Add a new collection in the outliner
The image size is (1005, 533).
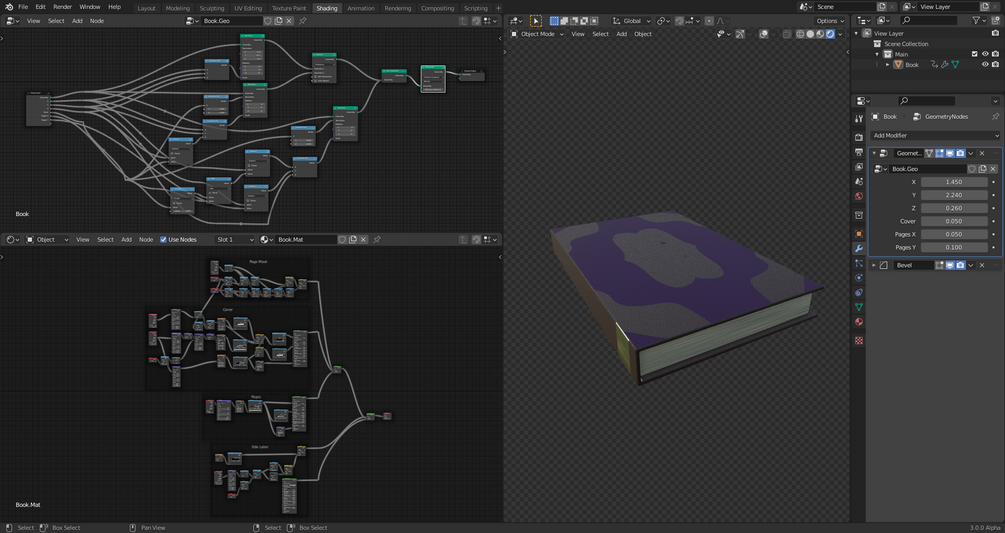tap(995, 21)
